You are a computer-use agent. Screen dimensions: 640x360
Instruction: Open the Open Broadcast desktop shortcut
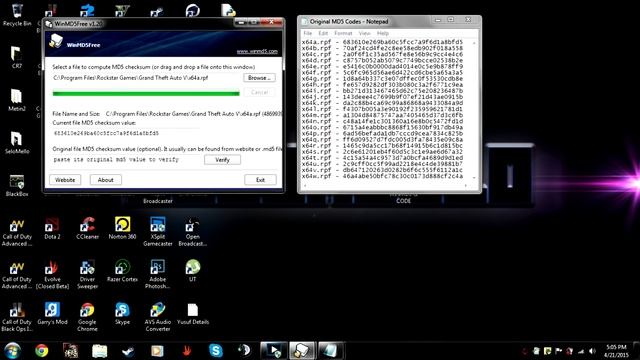pyautogui.click(x=193, y=231)
